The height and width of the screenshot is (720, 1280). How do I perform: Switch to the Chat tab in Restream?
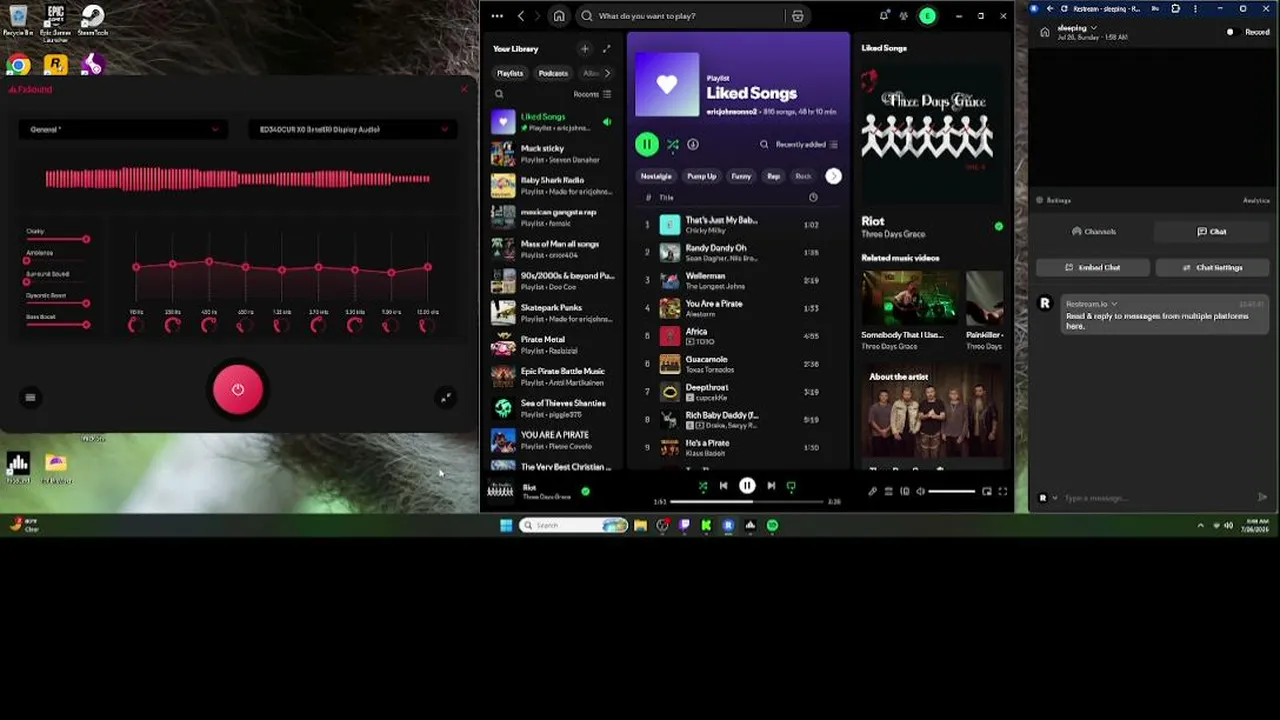pyautogui.click(x=1211, y=232)
